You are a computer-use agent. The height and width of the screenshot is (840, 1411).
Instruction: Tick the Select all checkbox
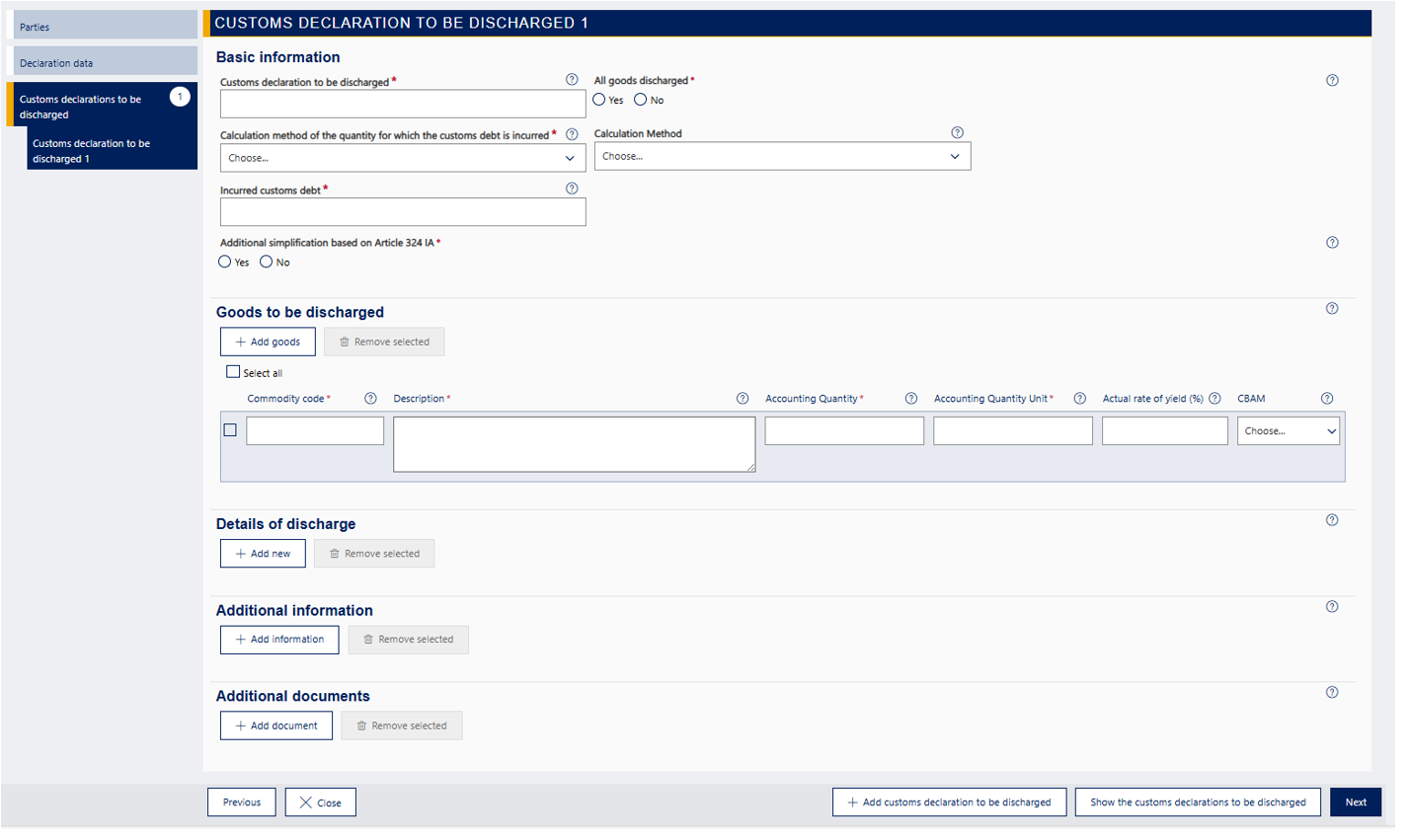(233, 372)
